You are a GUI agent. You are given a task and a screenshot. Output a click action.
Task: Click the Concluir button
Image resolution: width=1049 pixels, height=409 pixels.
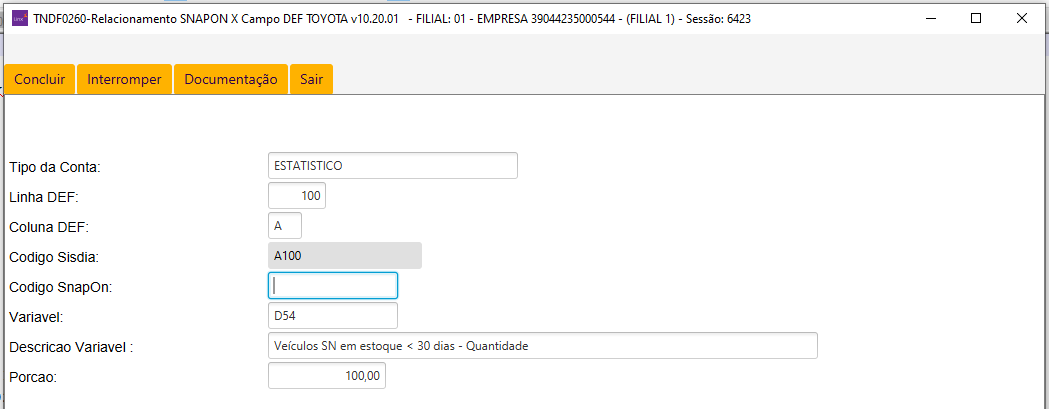coord(40,80)
